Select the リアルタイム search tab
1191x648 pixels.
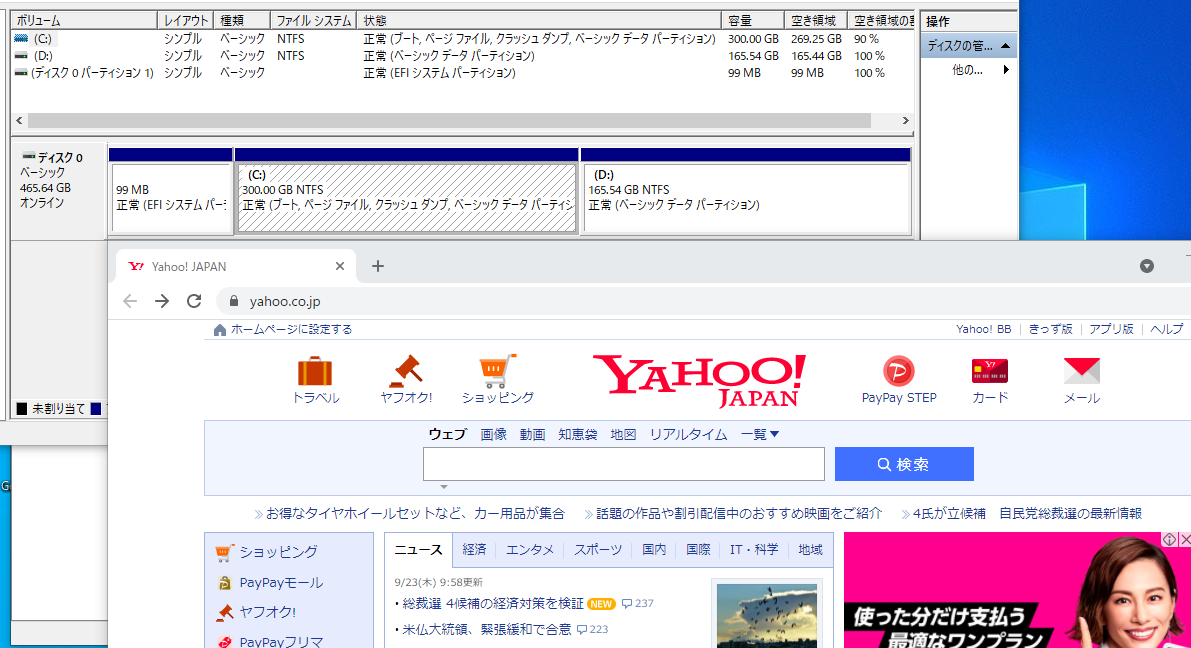click(x=688, y=435)
